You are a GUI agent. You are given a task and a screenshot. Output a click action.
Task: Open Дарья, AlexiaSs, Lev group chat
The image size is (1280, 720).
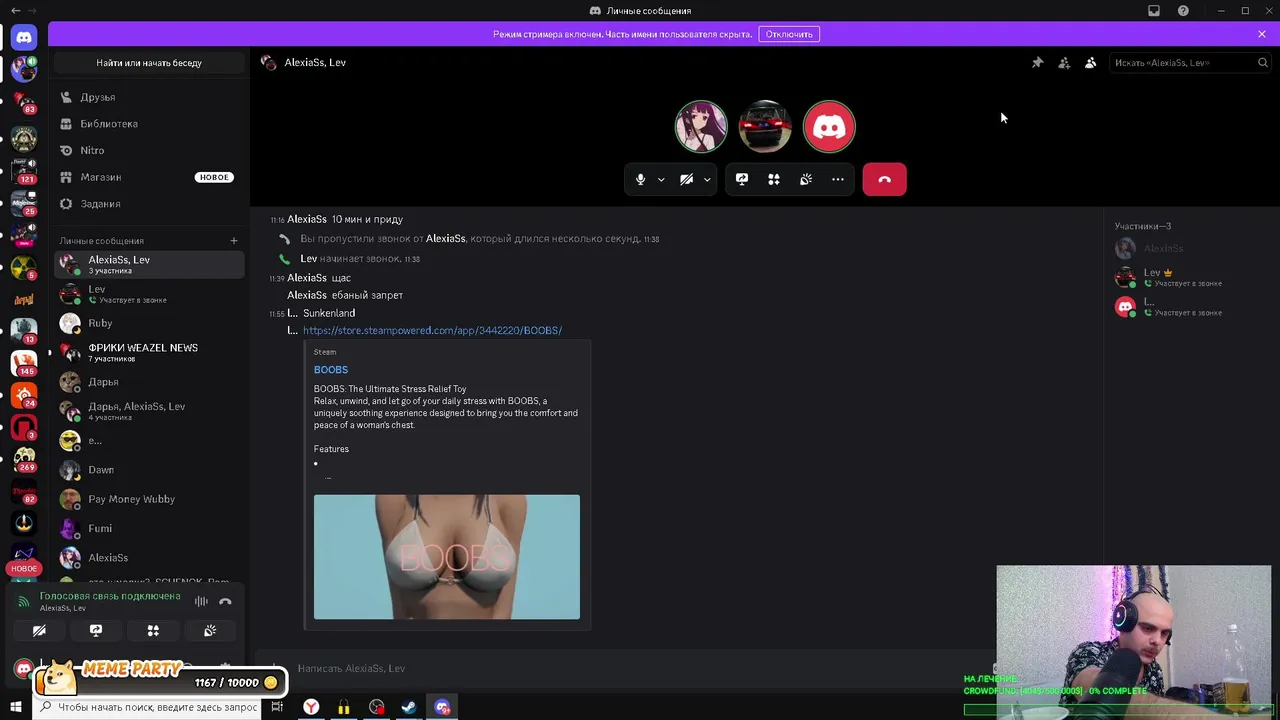click(149, 411)
